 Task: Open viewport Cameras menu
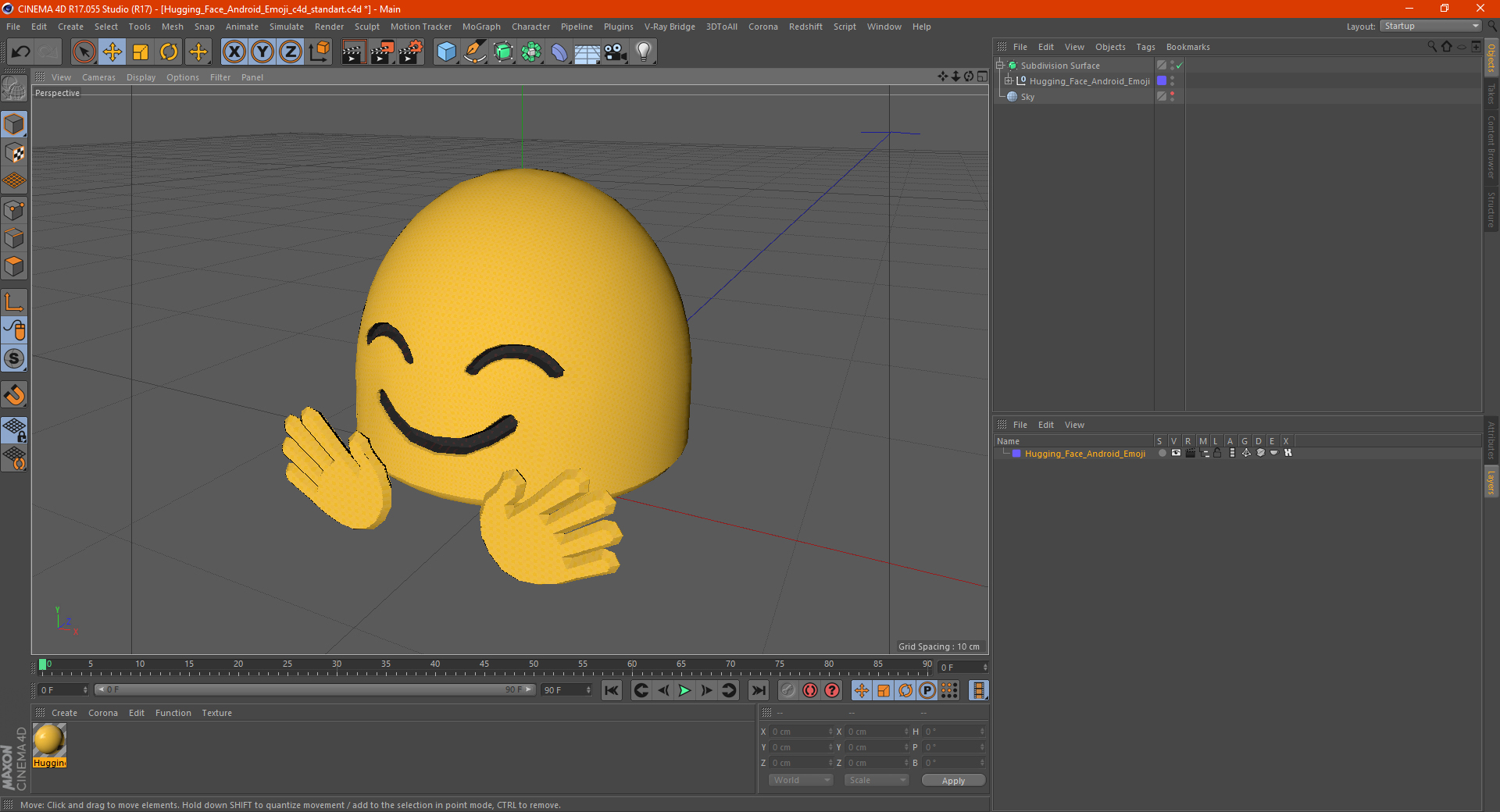tap(98, 77)
